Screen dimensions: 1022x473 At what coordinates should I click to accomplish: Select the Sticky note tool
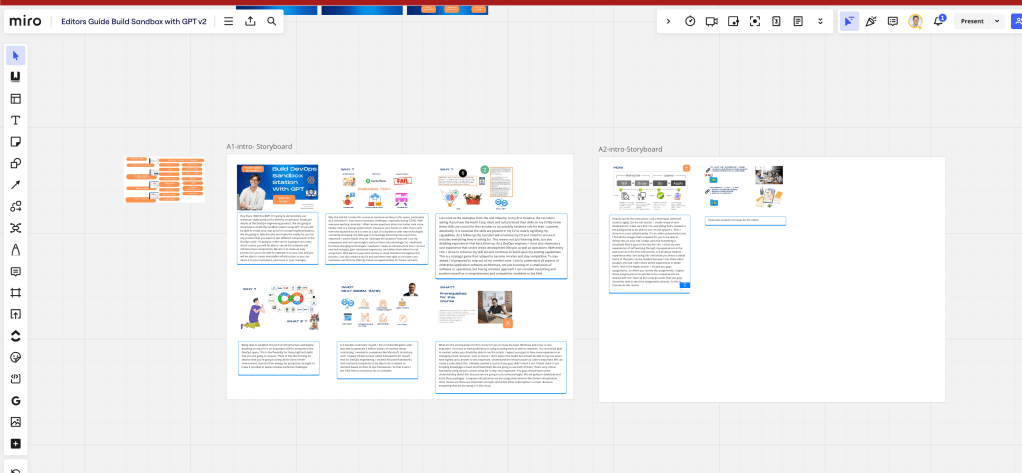[x=16, y=142]
